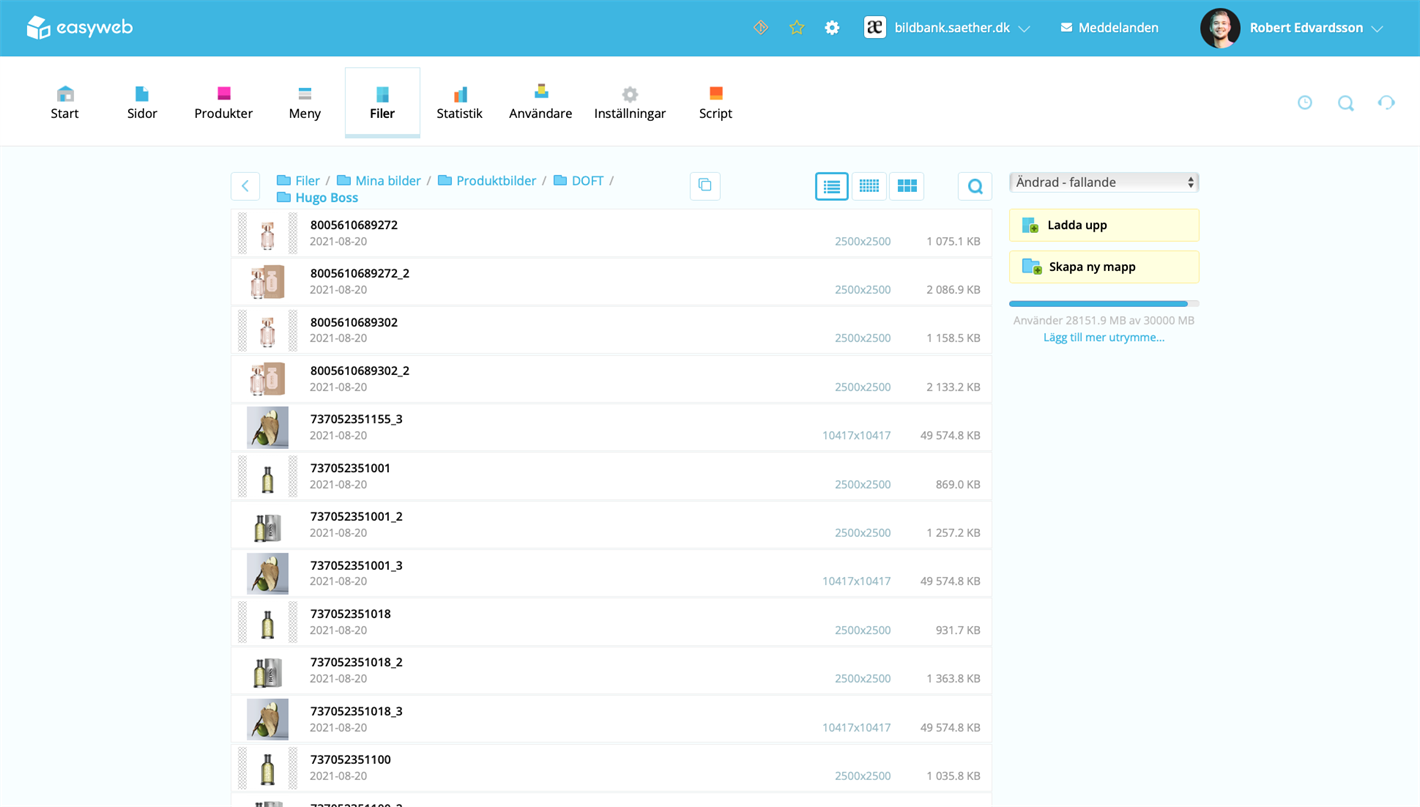The width and height of the screenshot is (1420, 807).
Task: Click thumbnail of file 8005610689272
Action: coord(267,233)
